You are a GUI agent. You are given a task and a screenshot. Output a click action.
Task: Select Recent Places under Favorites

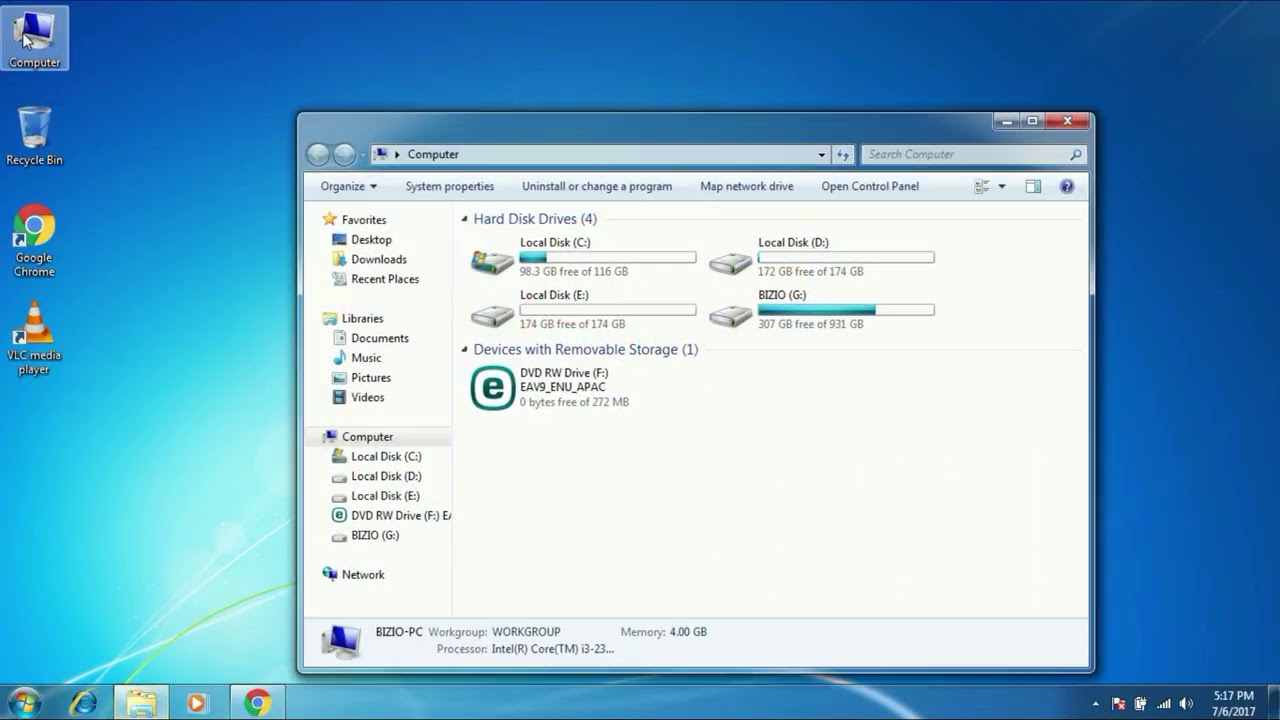[385, 279]
